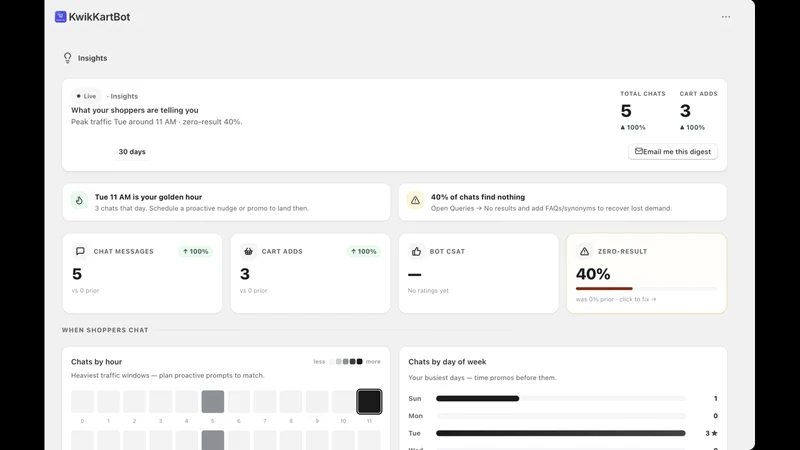Screen dimensions: 800x450
Task: Click the 'No ratings yet' text
Action: 428,291
